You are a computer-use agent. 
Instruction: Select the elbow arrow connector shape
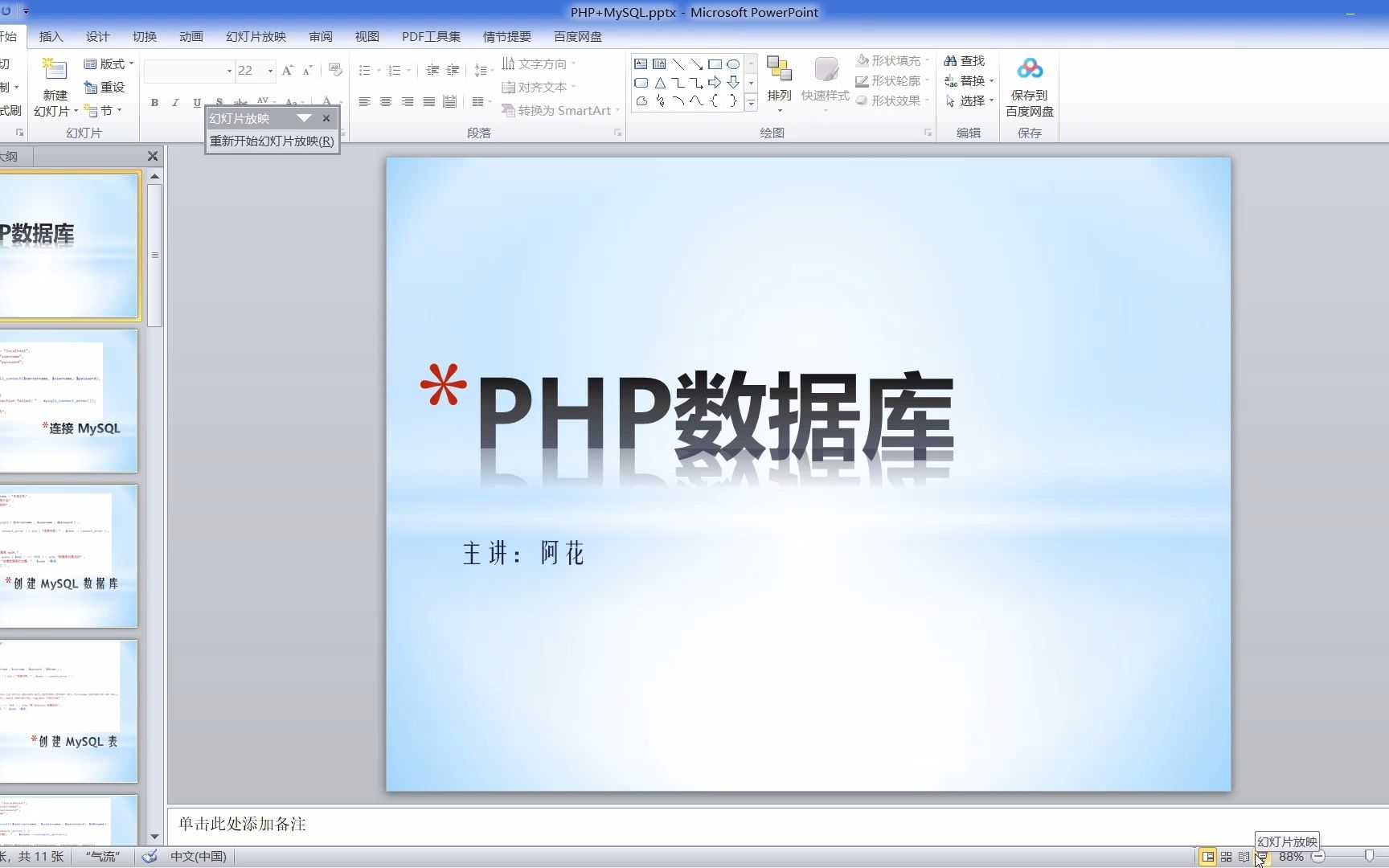pyautogui.click(x=696, y=82)
